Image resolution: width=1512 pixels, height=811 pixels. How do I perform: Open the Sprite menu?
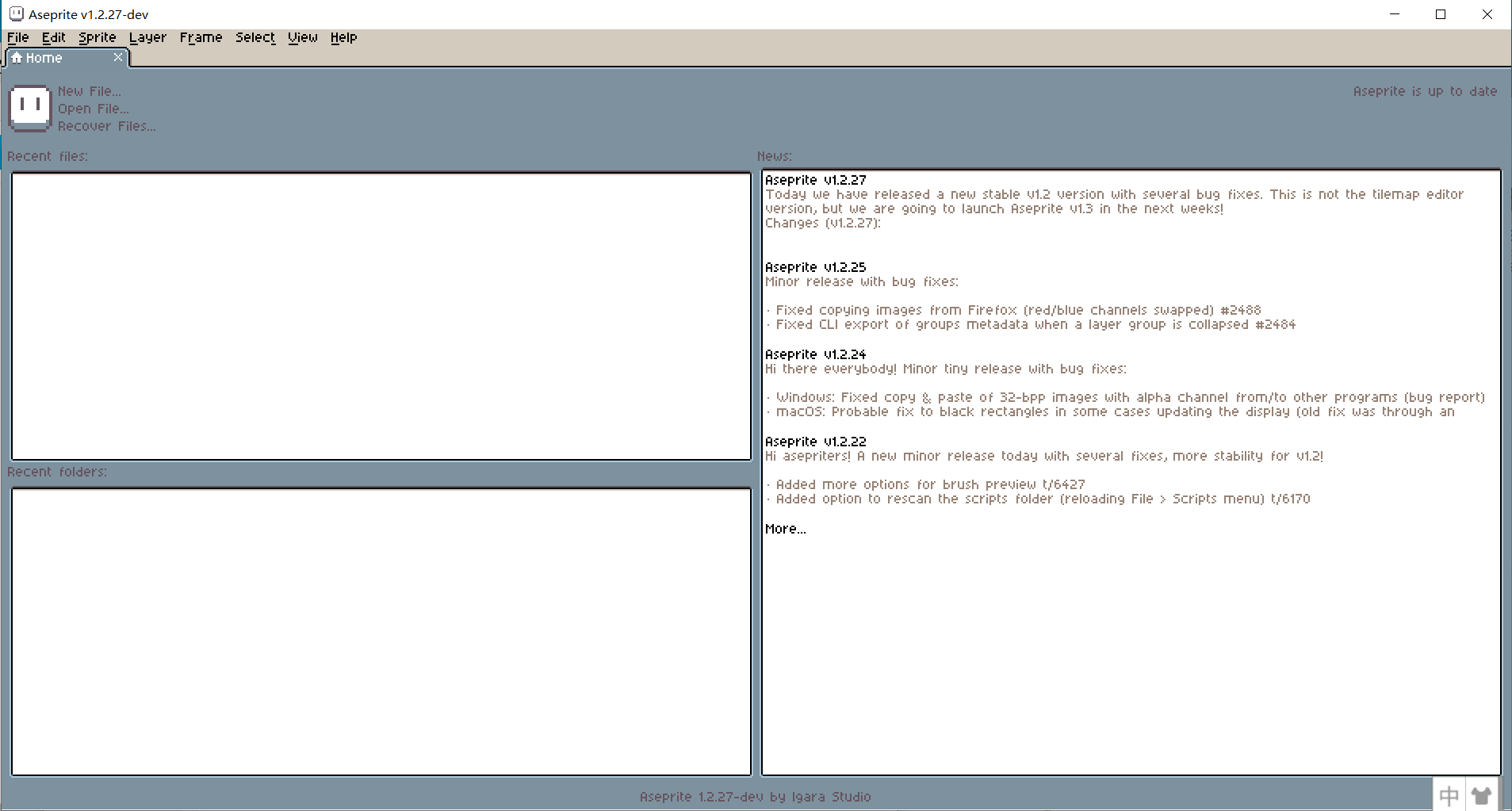tap(97, 37)
